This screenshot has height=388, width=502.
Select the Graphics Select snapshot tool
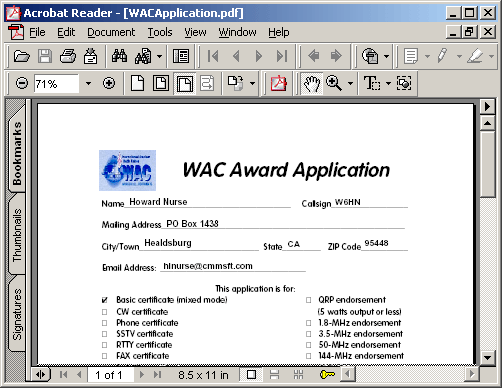404,83
